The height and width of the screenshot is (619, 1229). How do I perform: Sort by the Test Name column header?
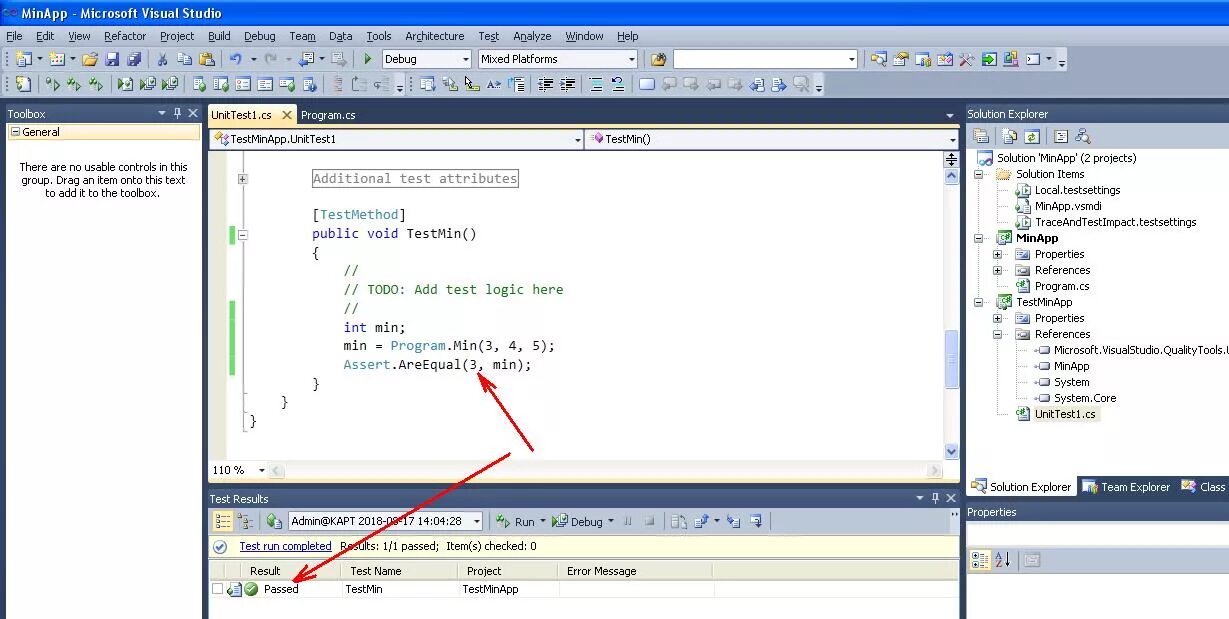click(x=399, y=571)
